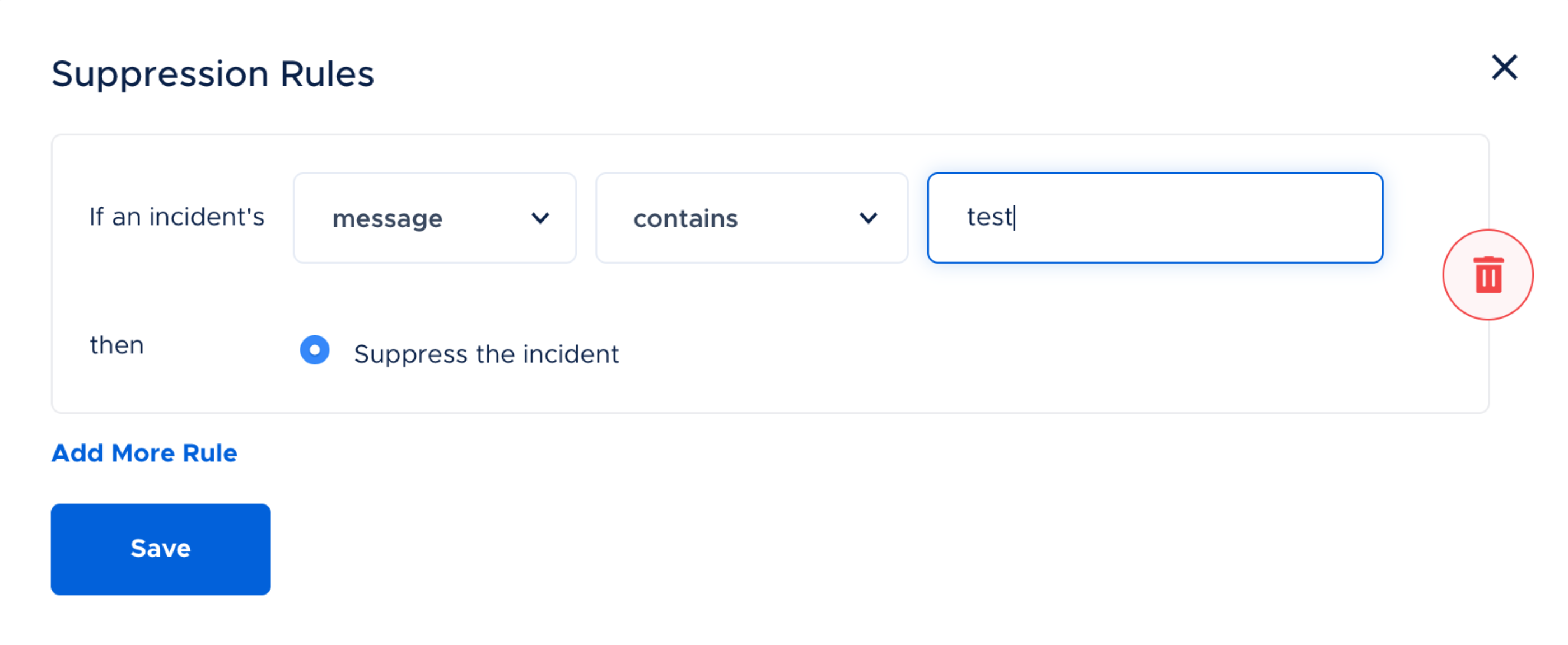The image size is (1568, 645).
Task: Click the If an incident's label
Action: tap(176, 217)
